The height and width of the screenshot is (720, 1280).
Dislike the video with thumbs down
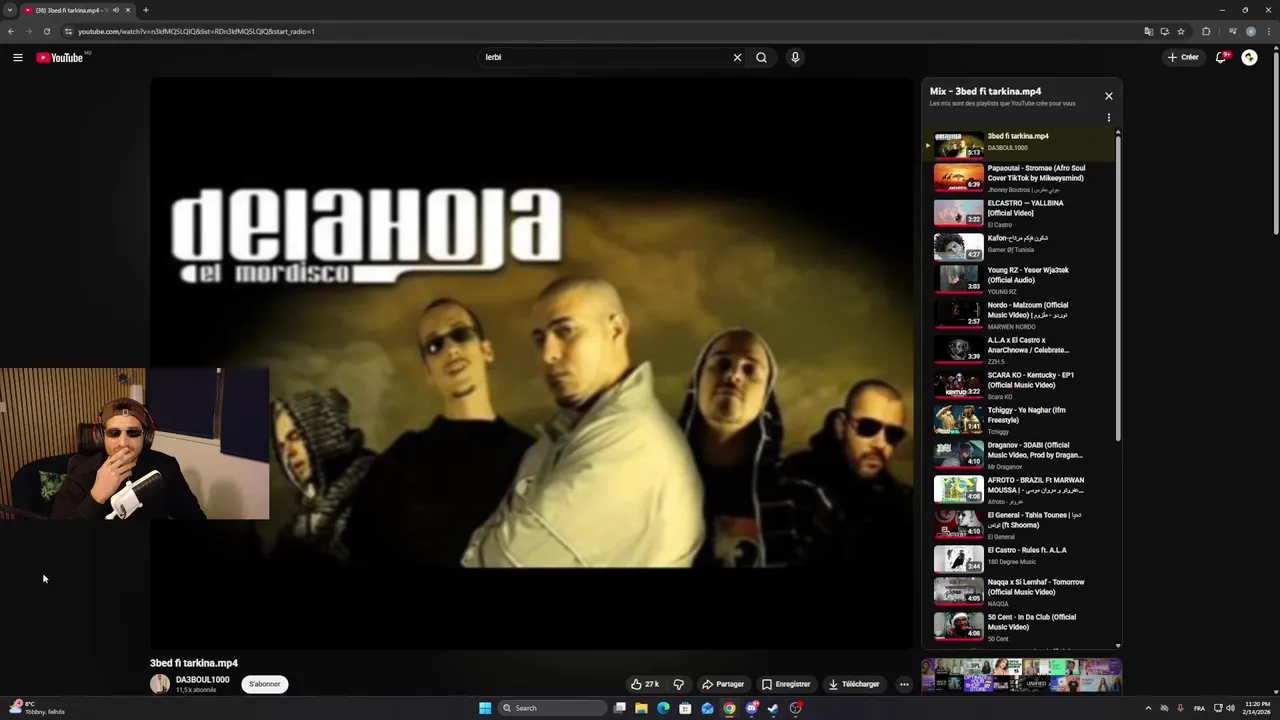click(x=678, y=684)
